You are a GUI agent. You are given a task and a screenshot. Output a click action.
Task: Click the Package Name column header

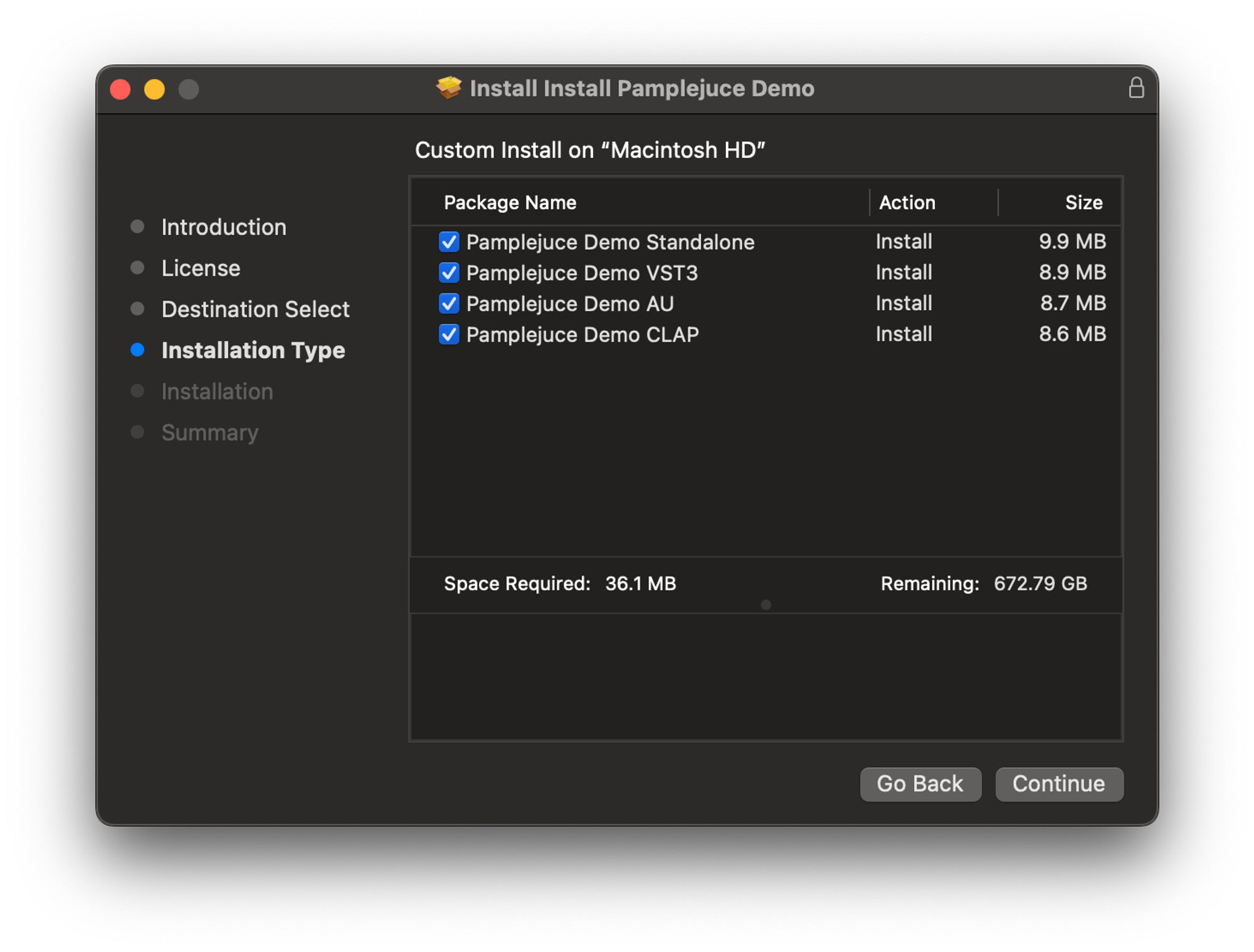pyautogui.click(x=510, y=202)
